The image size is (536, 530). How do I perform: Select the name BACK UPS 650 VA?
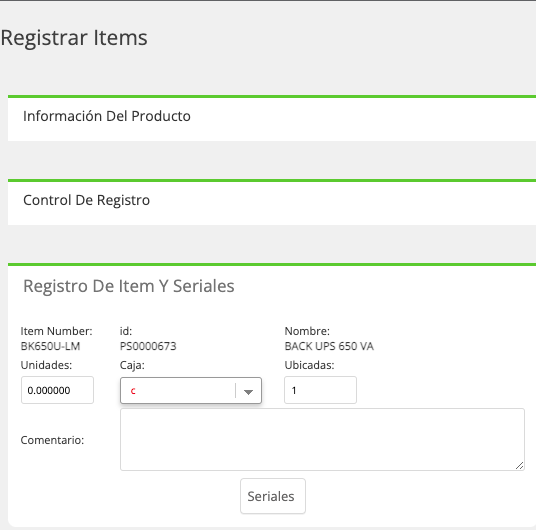click(329, 346)
